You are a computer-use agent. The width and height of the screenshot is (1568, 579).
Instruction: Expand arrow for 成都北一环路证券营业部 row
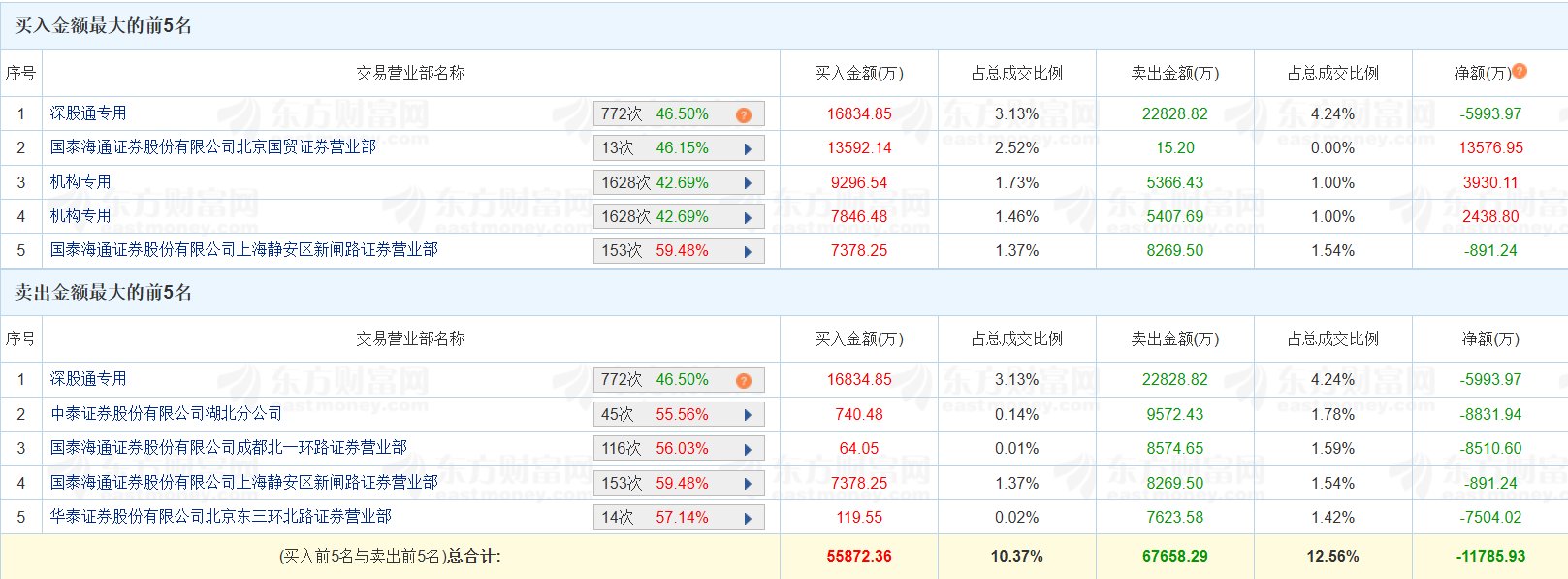coord(748,449)
